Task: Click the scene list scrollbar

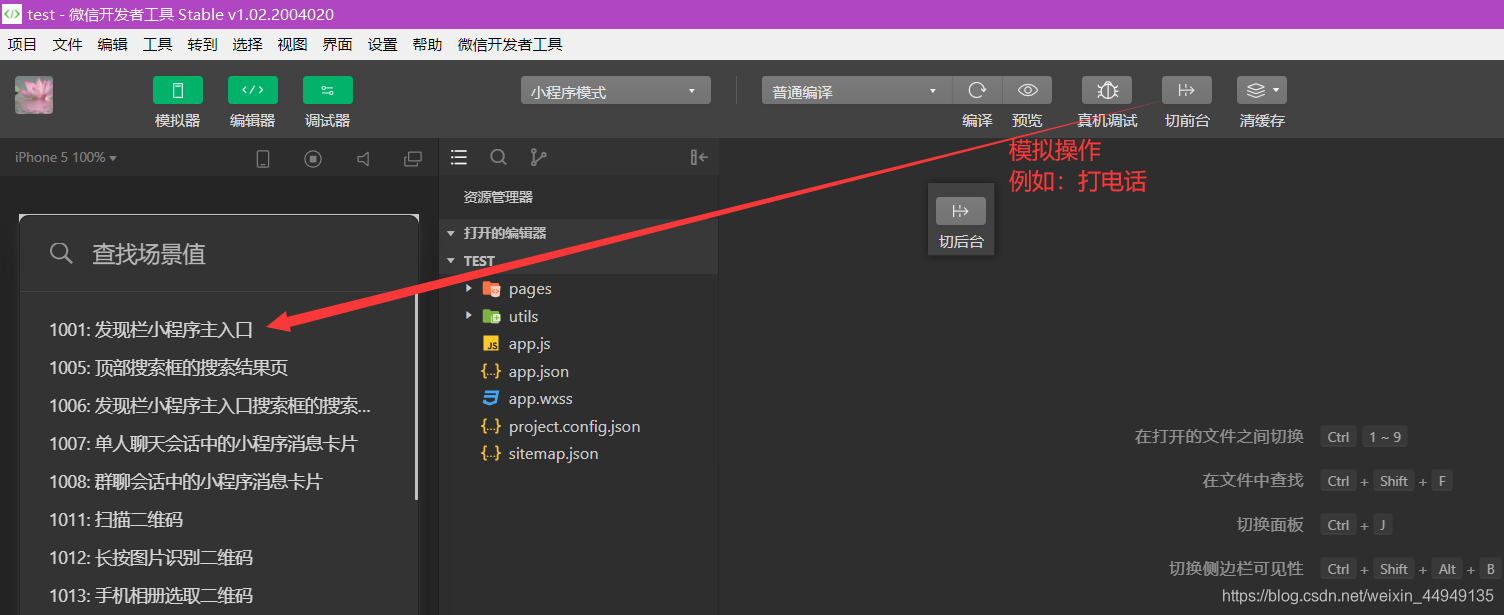Action: click(416, 396)
